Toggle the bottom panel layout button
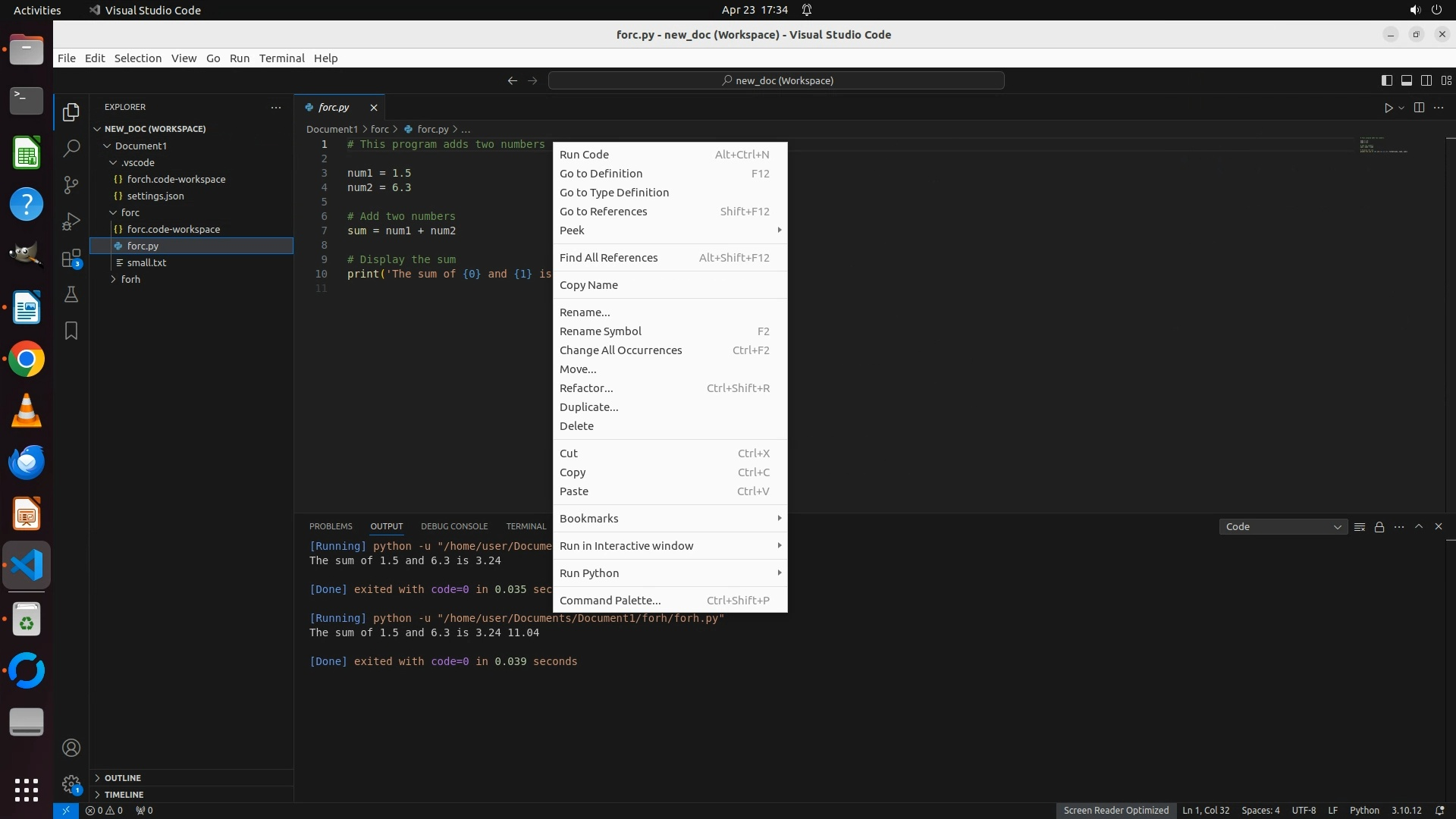The width and height of the screenshot is (1456, 819). (x=1406, y=80)
